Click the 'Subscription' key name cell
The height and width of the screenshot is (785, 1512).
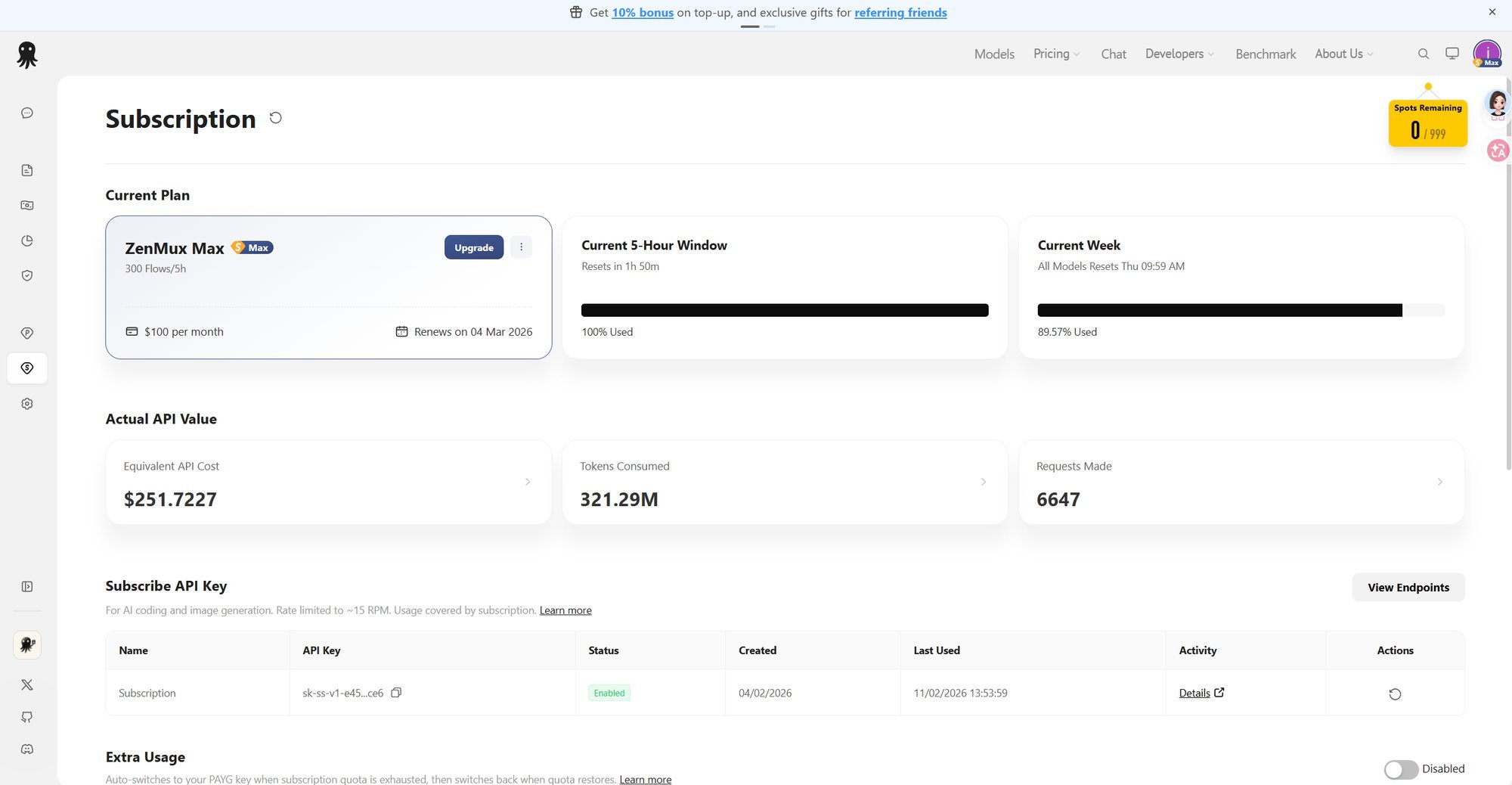pos(147,693)
